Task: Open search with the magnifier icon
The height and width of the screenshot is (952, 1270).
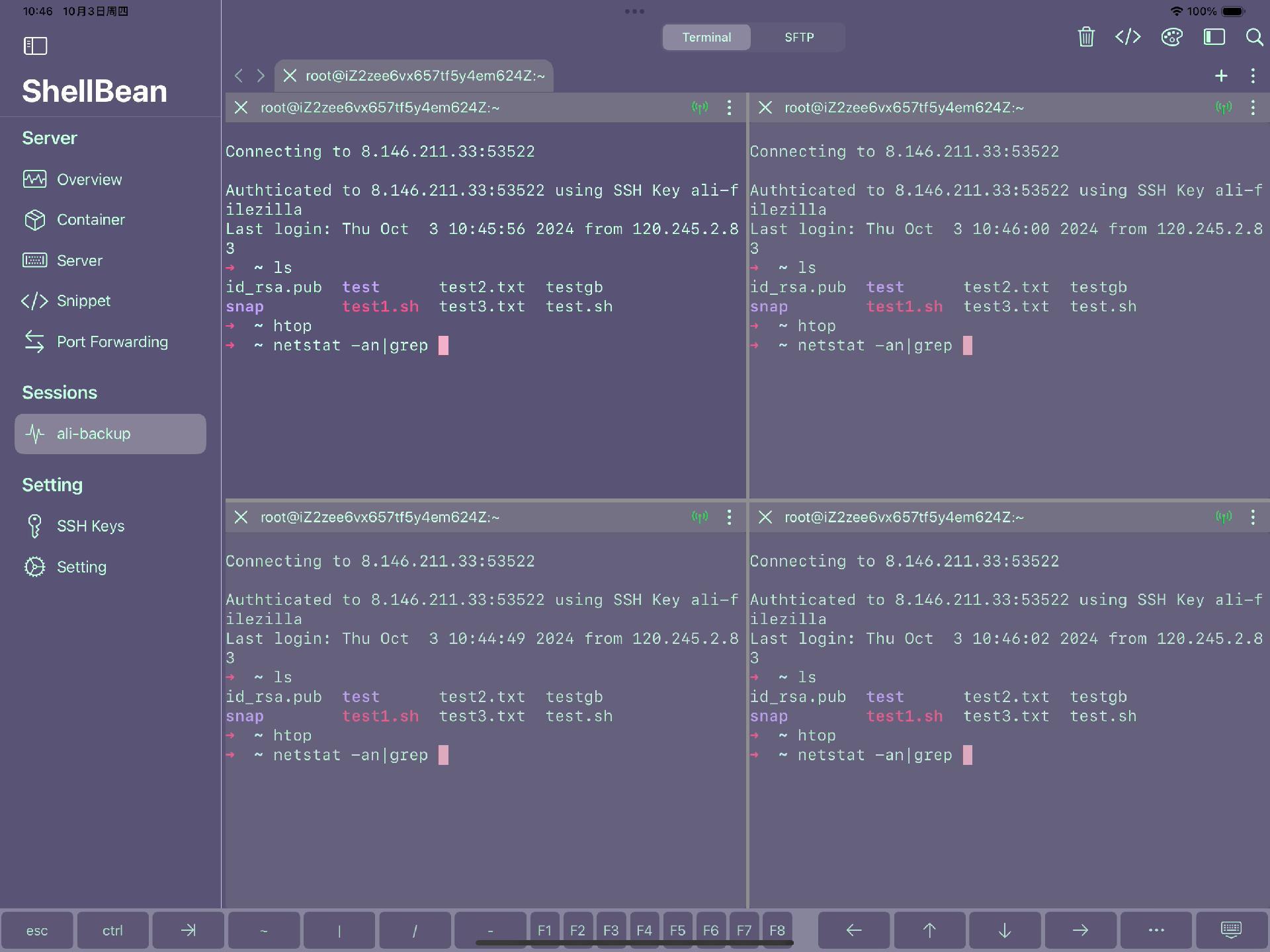Action: click(1254, 37)
